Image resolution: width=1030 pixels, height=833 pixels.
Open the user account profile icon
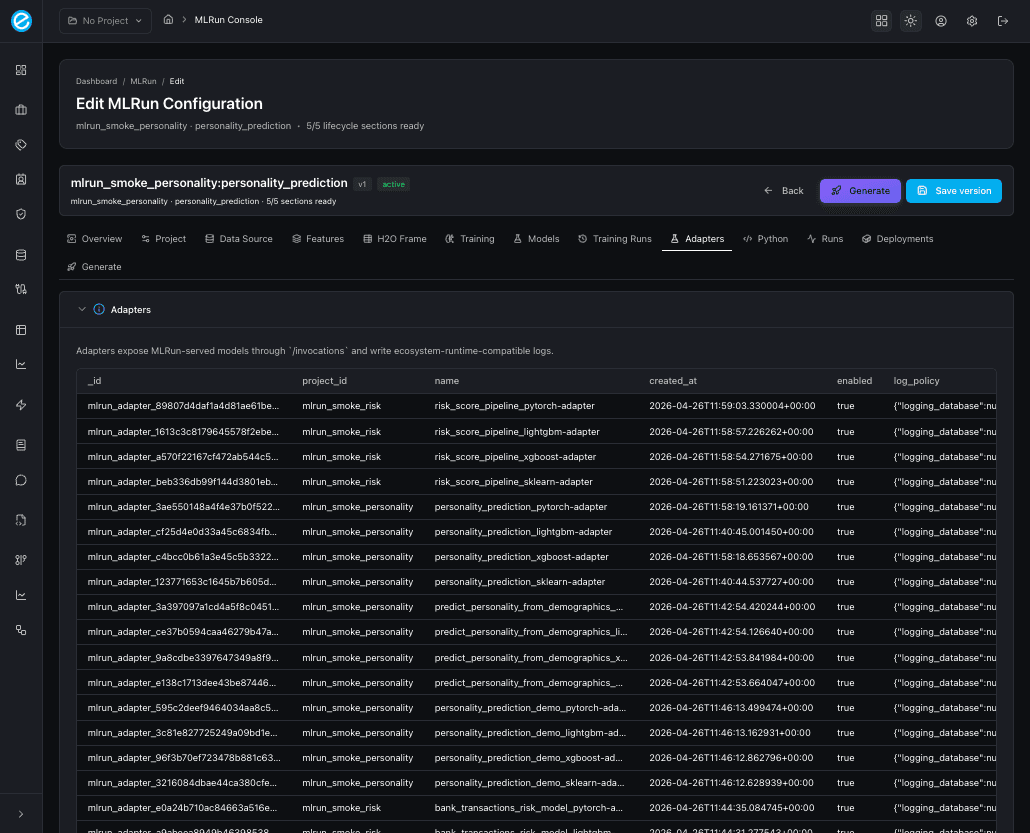(941, 20)
